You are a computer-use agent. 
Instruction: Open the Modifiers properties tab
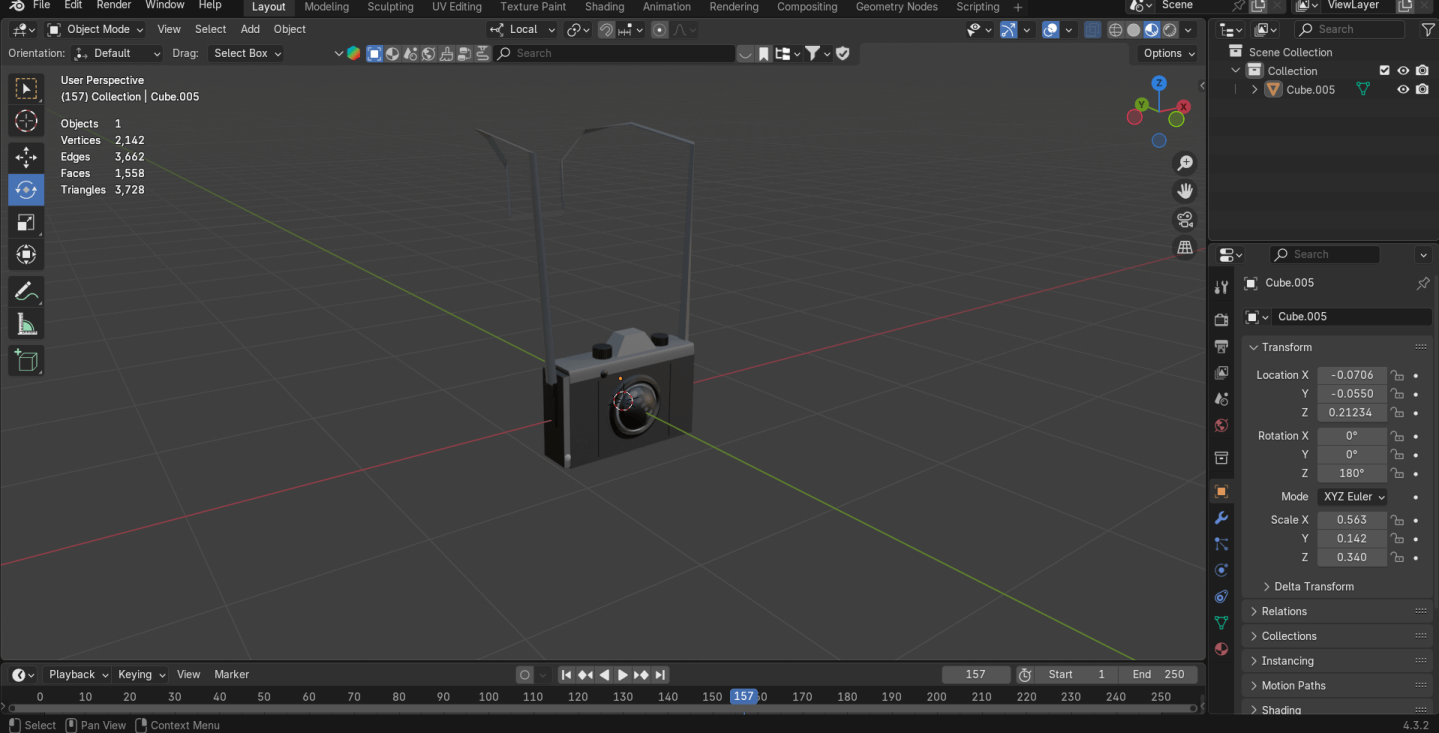(x=1221, y=518)
